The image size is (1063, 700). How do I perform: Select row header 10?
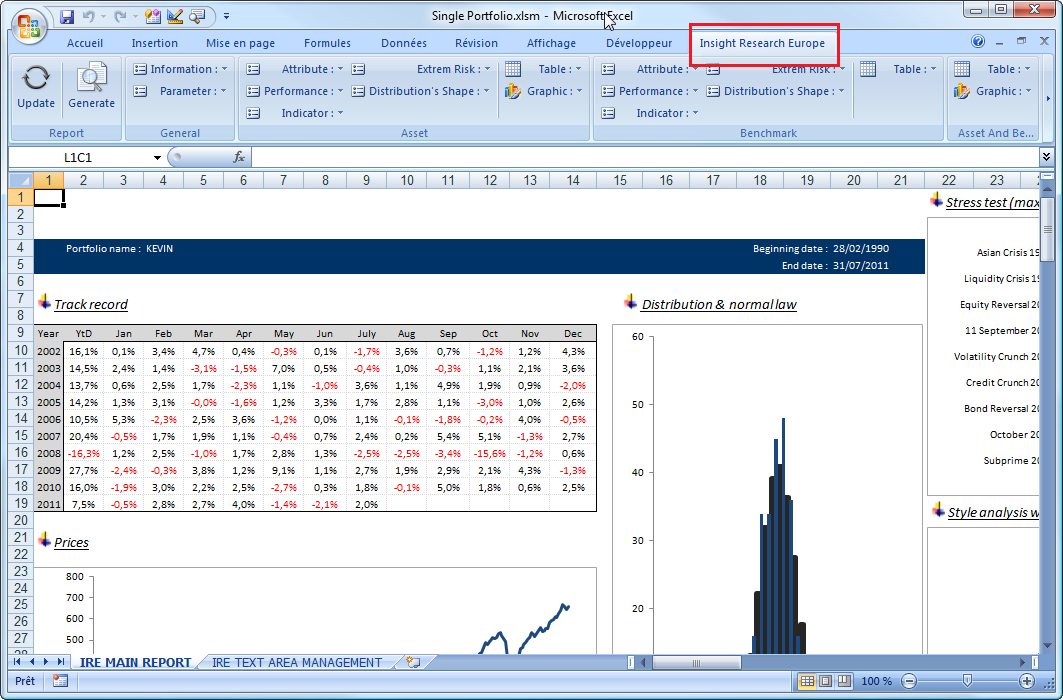click(21, 350)
